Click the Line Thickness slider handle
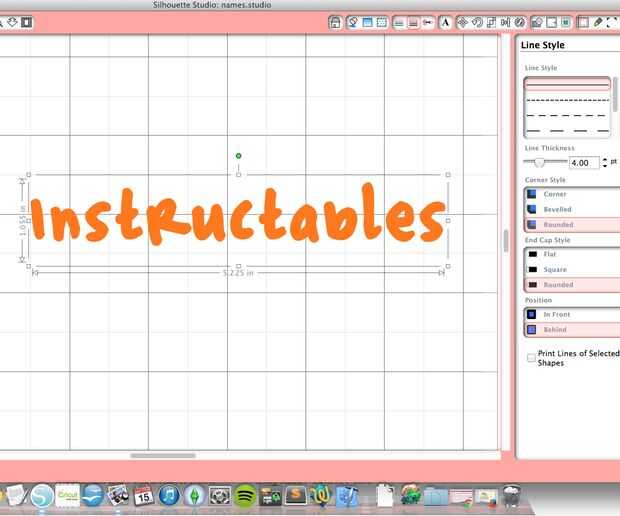Screen dimensions: 620x516 pyautogui.click(x=539, y=162)
